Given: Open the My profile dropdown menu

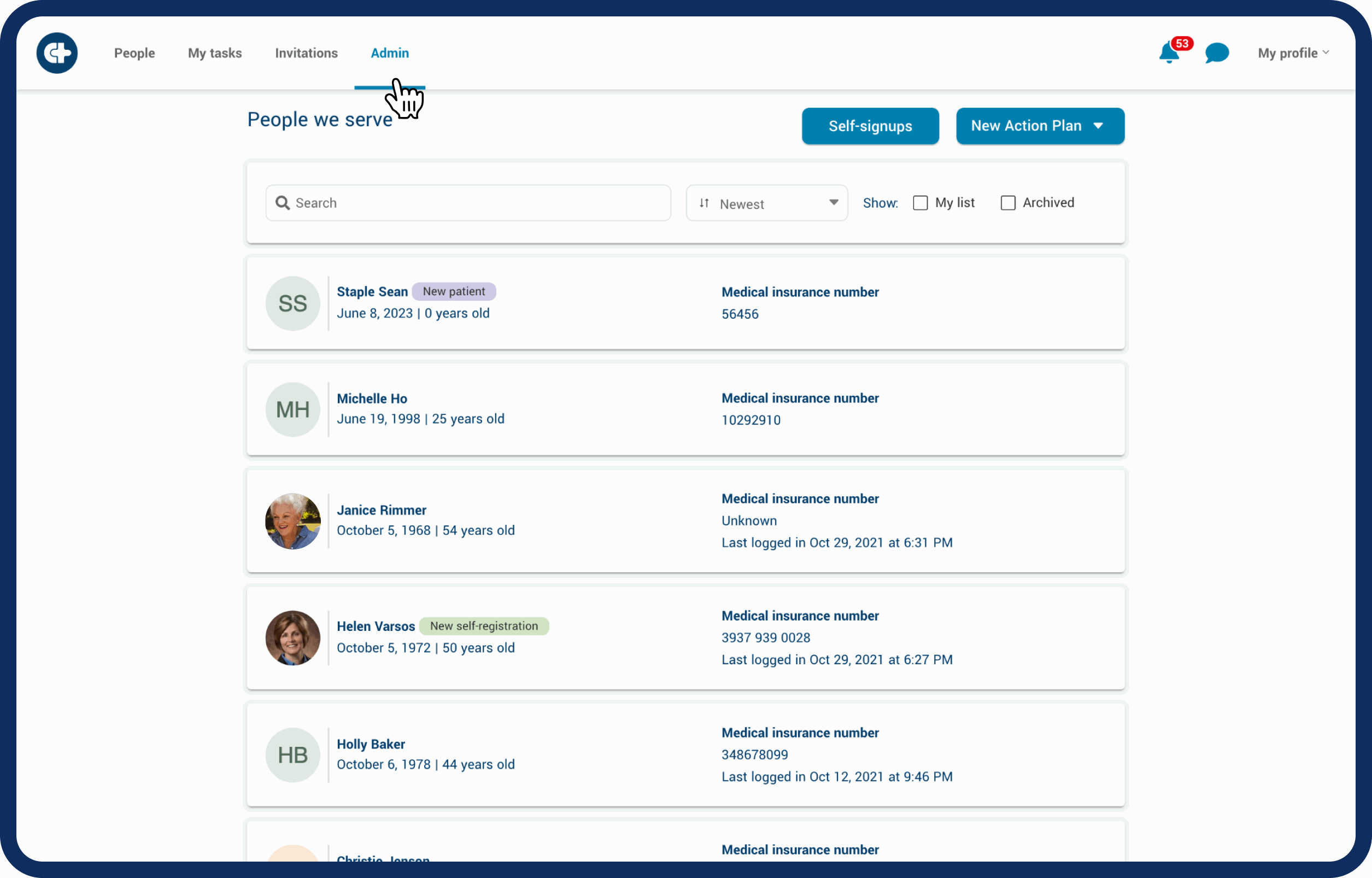Looking at the screenshot, I should tap(1293, 53).
